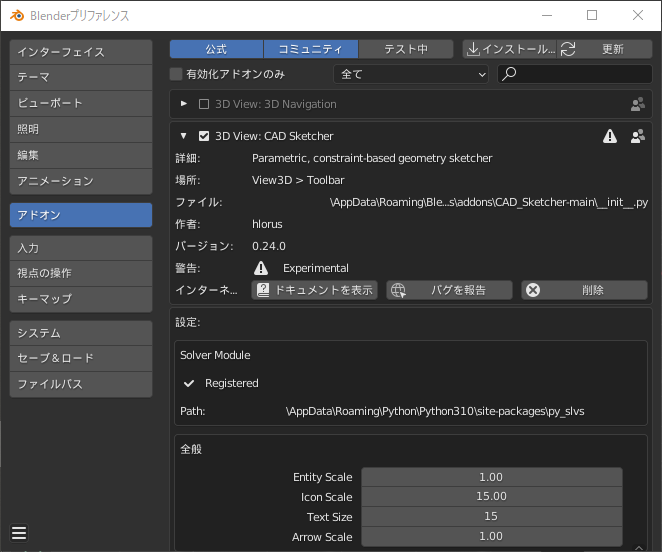Viewport: 662px width, 552px height.
Task: Open the 視点の操作 preferences tab
Action: pyautogui.click(x=81, y=273)
